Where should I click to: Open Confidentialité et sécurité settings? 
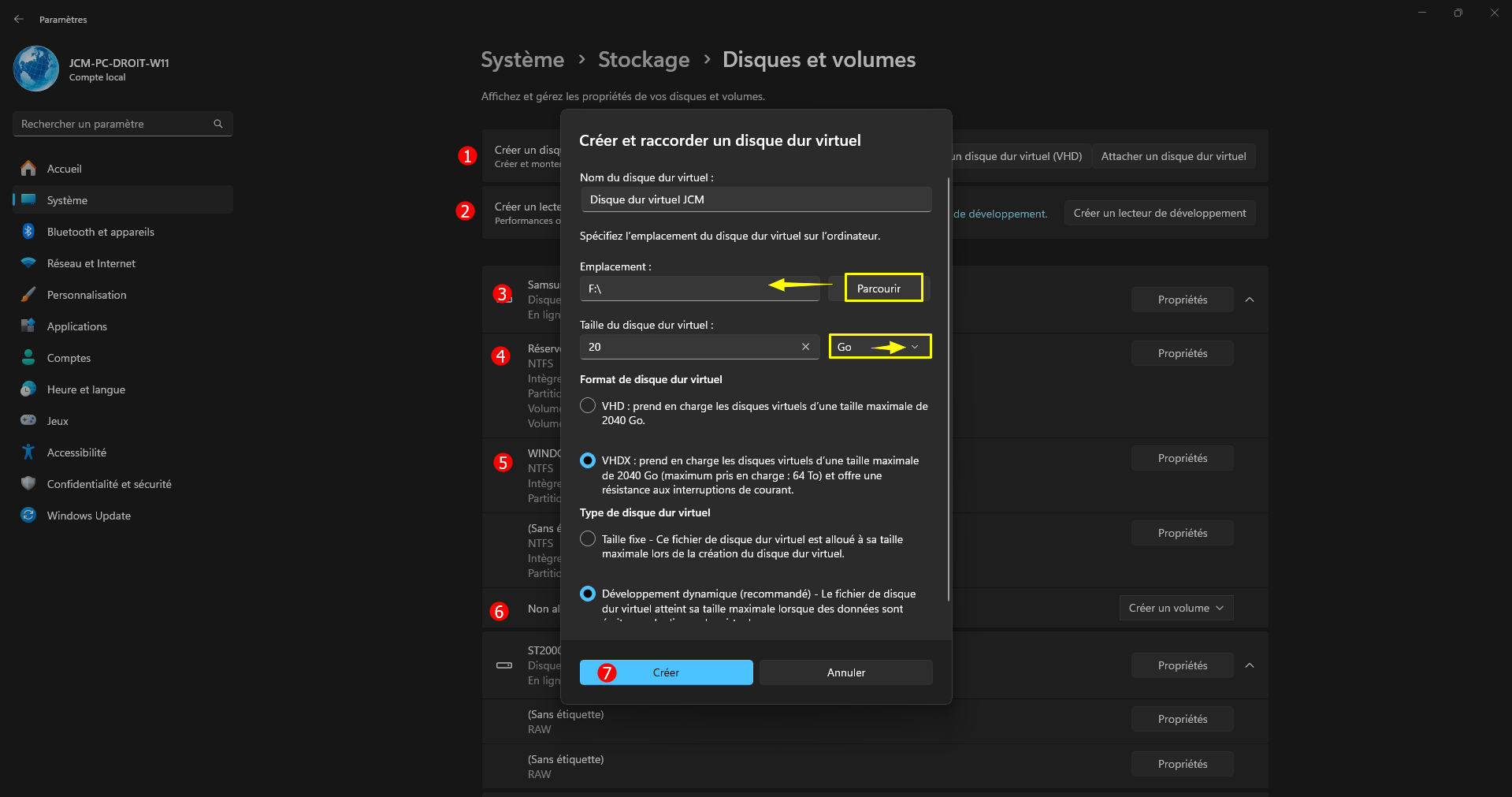click(109, 484)
